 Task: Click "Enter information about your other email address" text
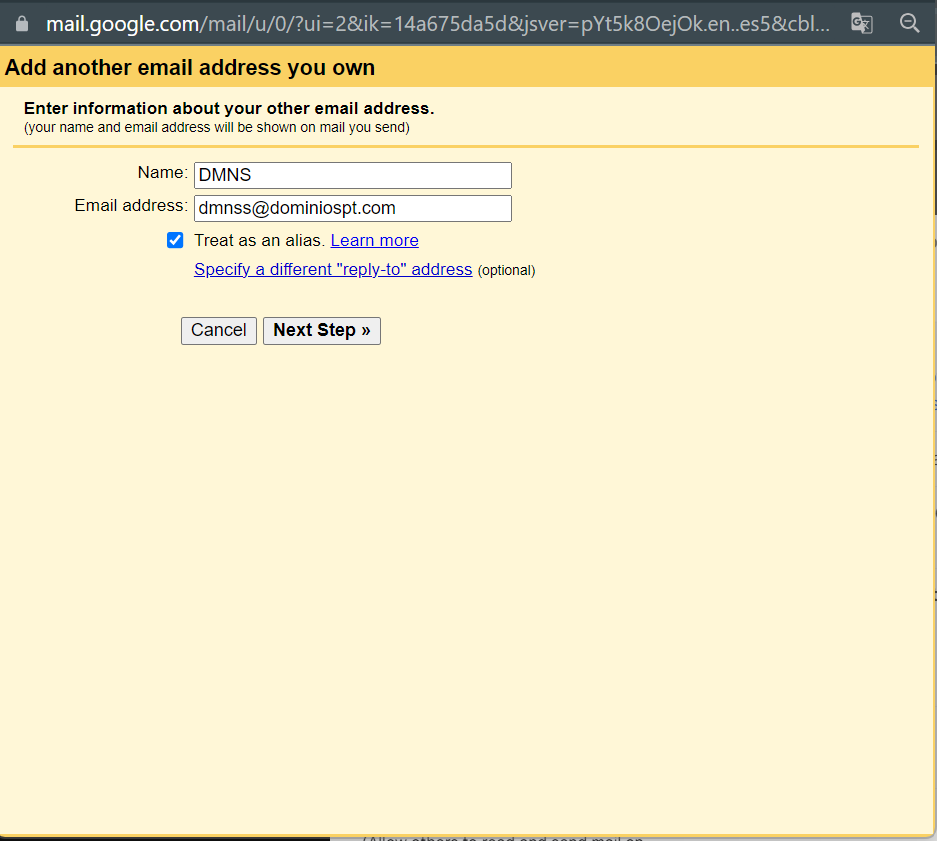click(229, 108)
